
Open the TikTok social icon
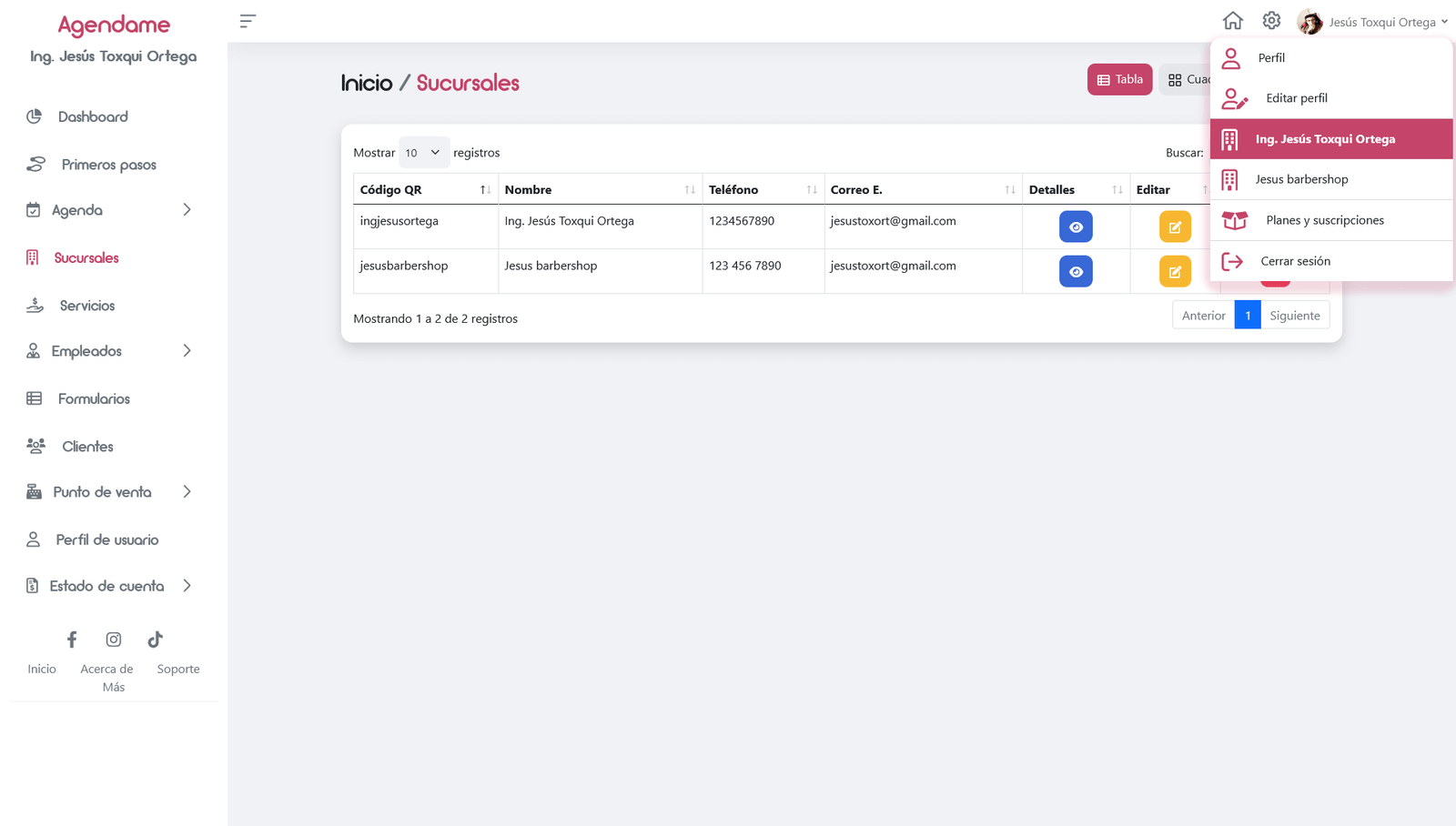click(x=156, y=640)
